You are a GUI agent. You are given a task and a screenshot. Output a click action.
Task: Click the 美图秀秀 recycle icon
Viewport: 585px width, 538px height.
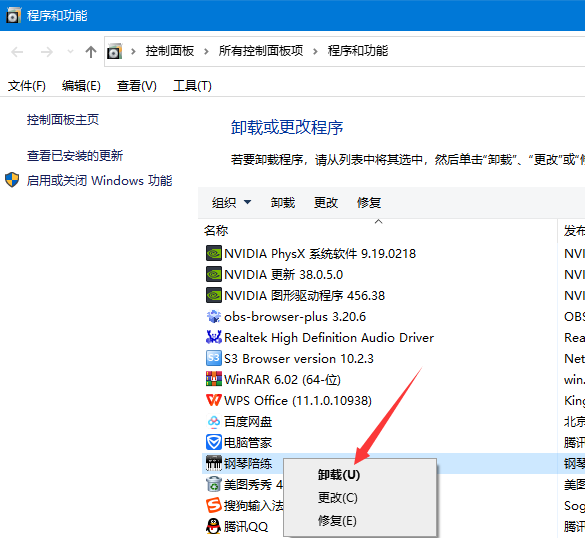[x=214, y=484]
